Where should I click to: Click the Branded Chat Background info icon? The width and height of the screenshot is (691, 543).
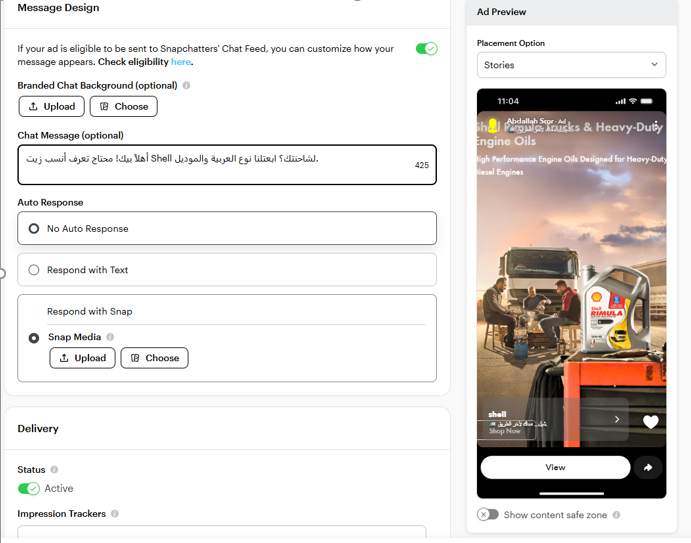point(186,85)
